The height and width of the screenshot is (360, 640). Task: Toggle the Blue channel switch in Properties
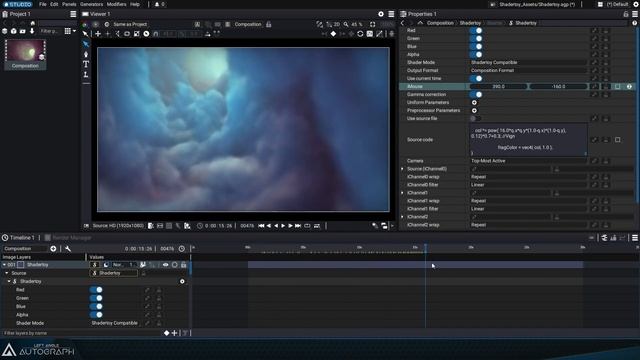[x=476, y=47]
